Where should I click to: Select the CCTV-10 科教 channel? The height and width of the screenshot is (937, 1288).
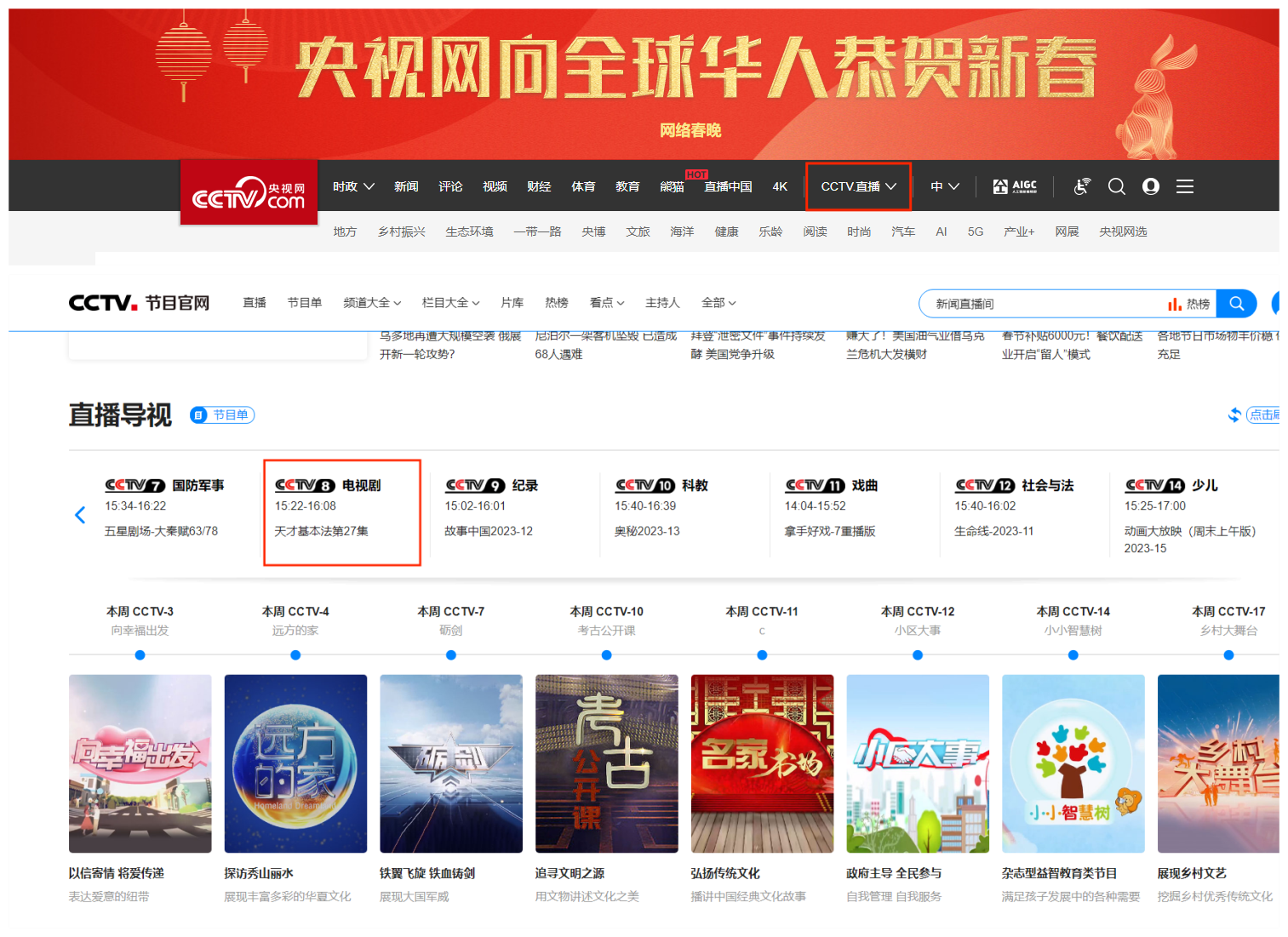click(x=661, y=485)
